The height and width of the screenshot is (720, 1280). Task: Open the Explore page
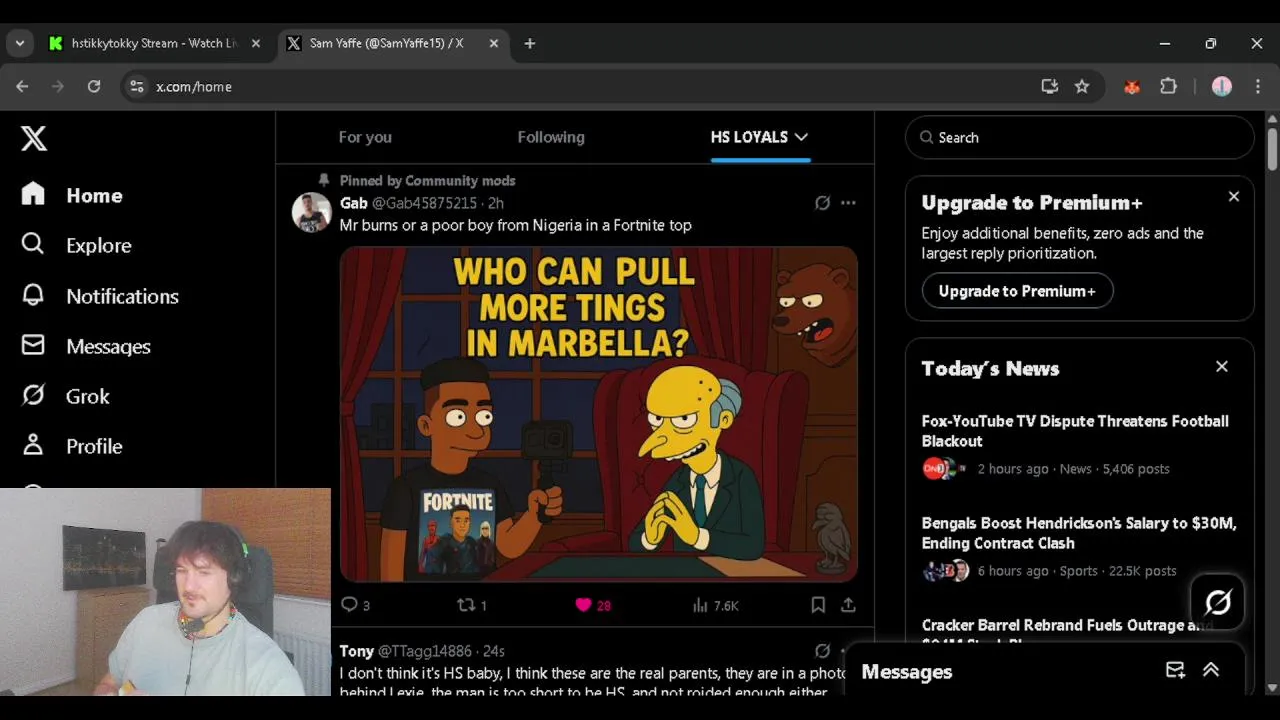[x=76, y=245]
